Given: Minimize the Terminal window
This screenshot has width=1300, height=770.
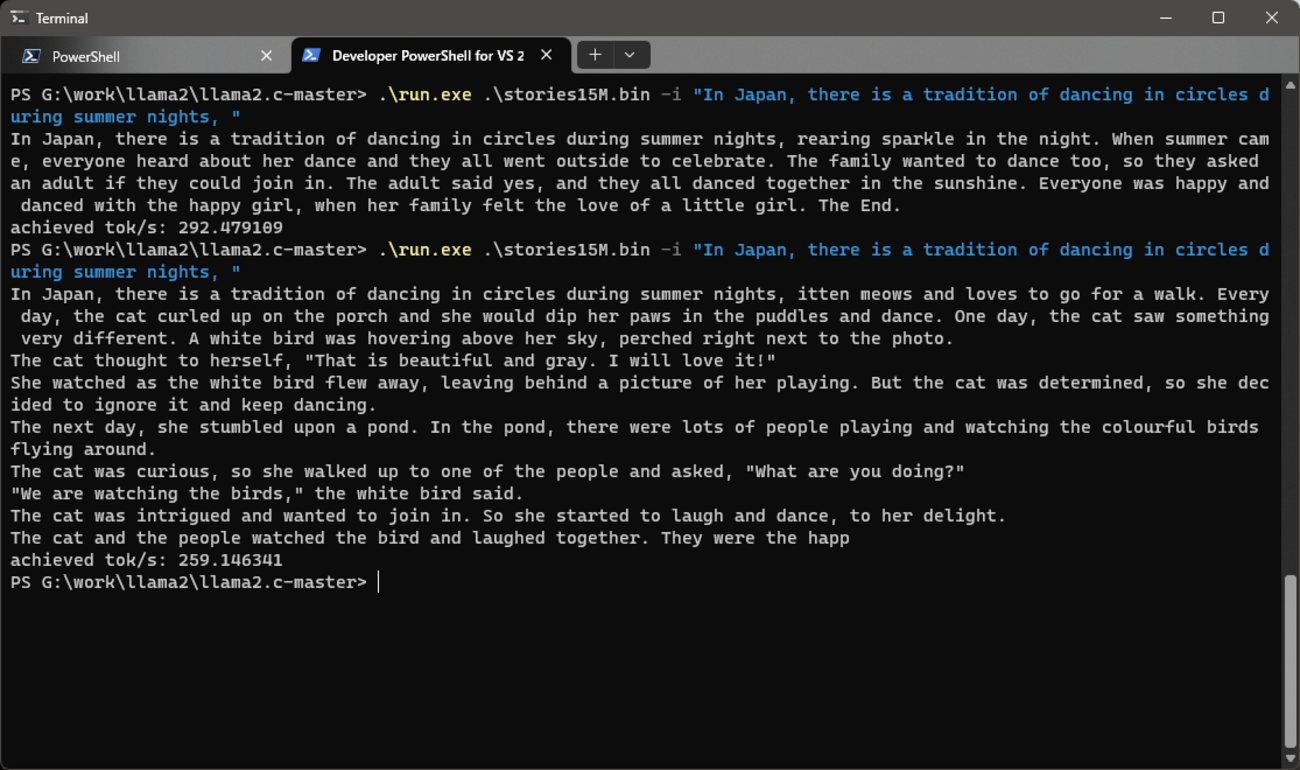Looking at the screenshot, I should coord(1165,18).
